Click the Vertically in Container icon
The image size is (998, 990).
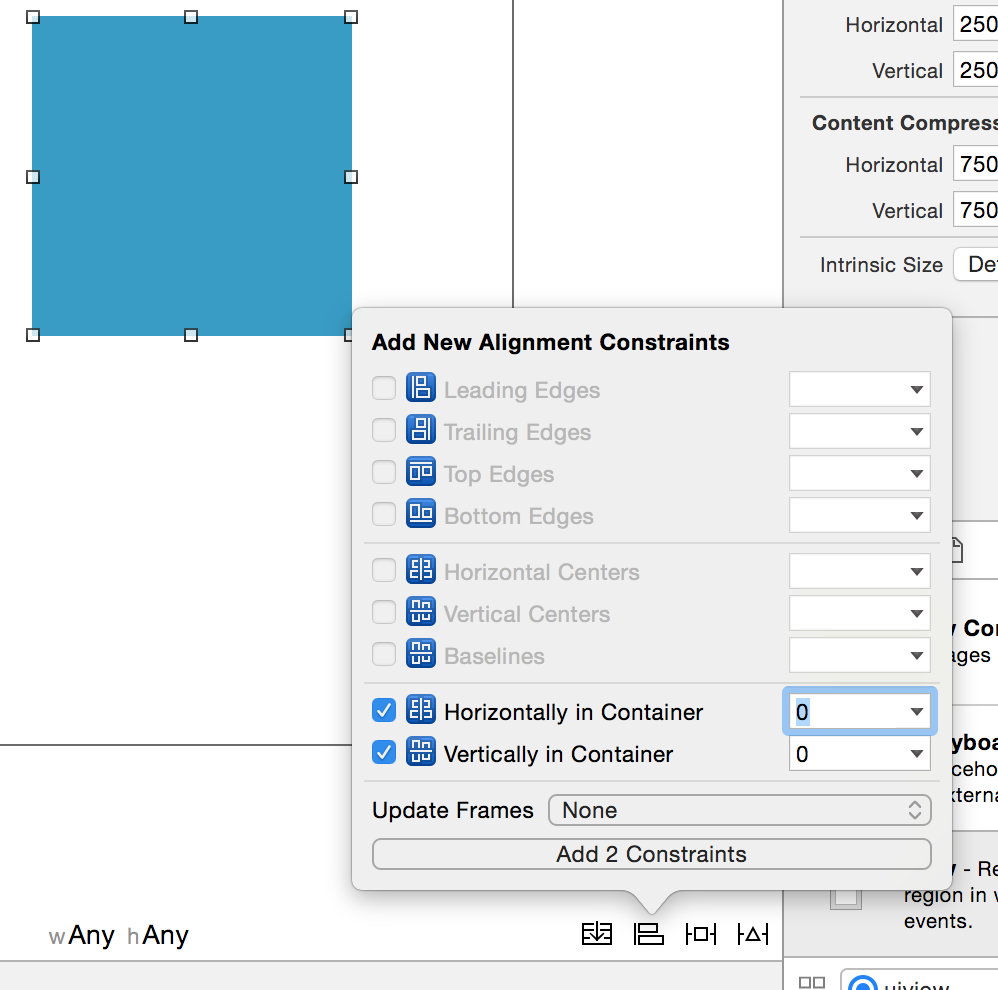pos(421,752)
